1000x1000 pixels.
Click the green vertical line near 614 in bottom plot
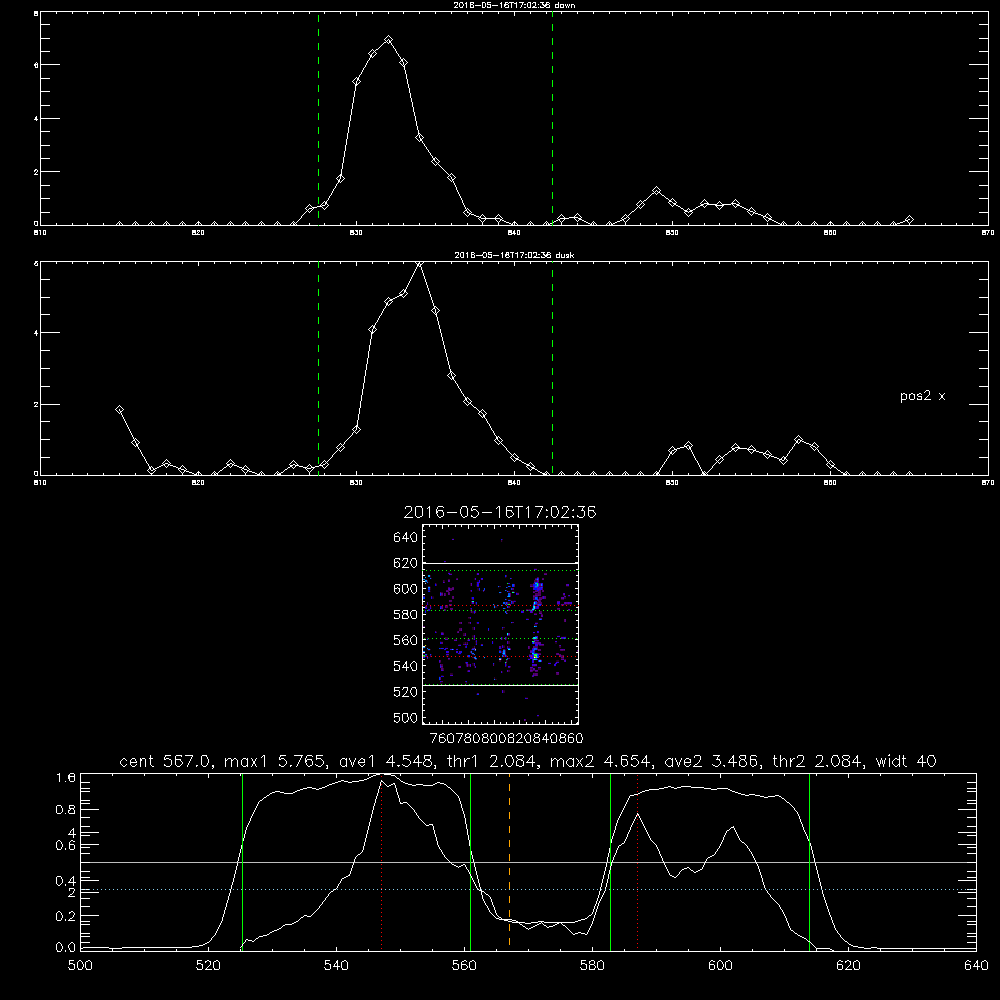click(x=809, y=862)
